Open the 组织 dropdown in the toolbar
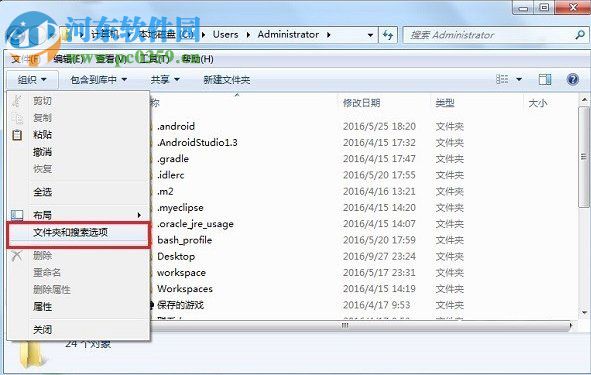The image size is (591, 375). pyautogui.click(x=32, y=80)
